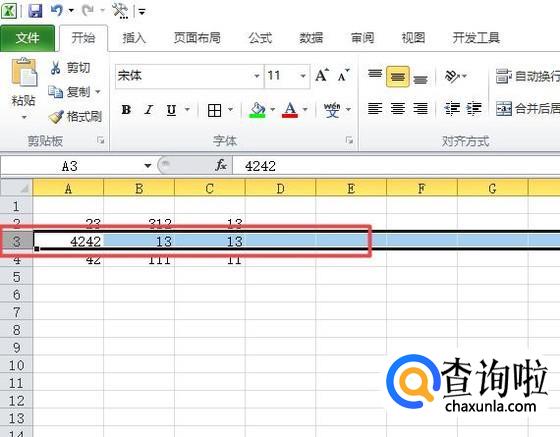Switch to the 插入 ribbon tab
560x437 pixels.
[x=134, y=38]
